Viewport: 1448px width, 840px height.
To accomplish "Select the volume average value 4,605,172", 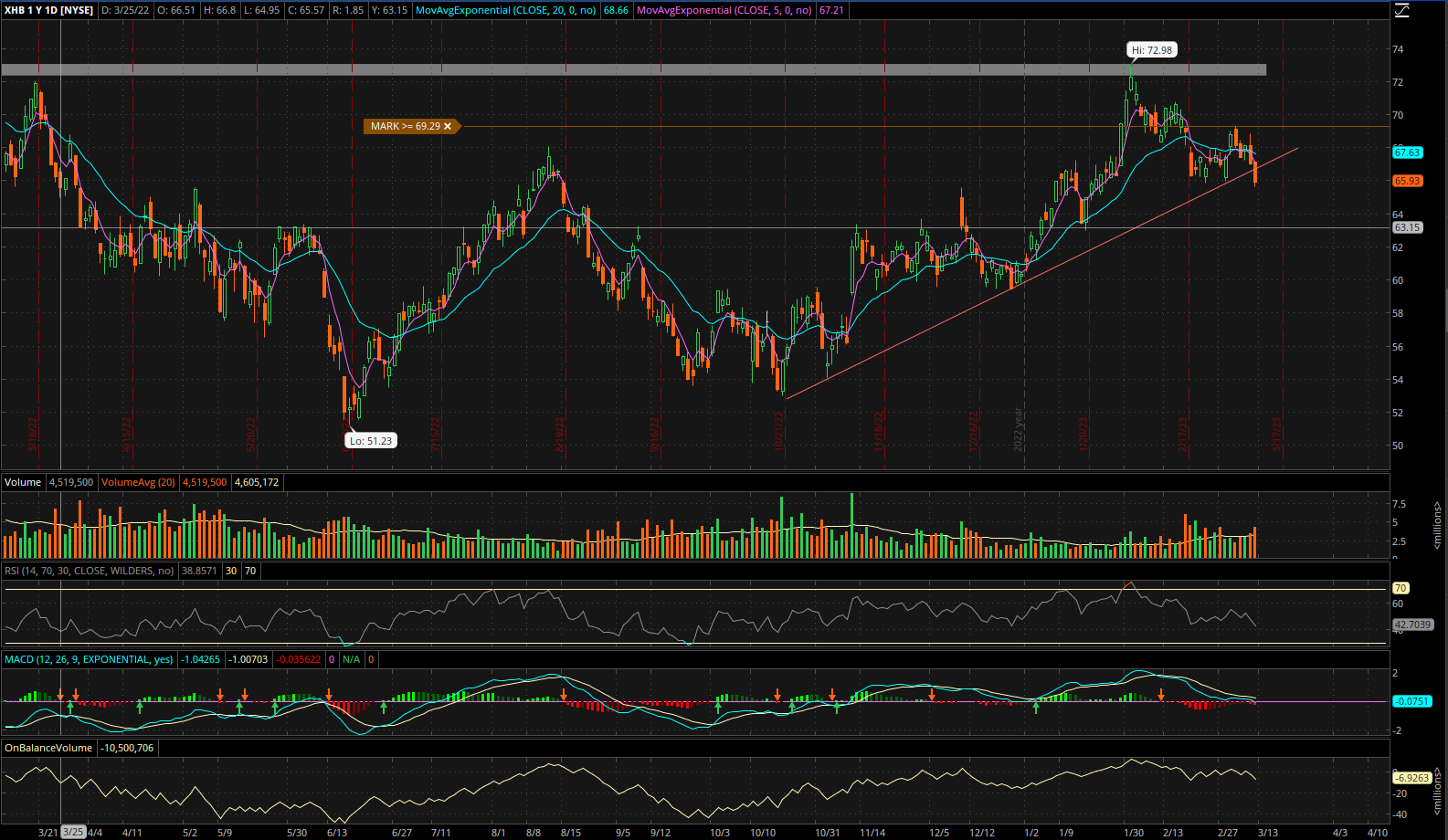I will (257, 482).
